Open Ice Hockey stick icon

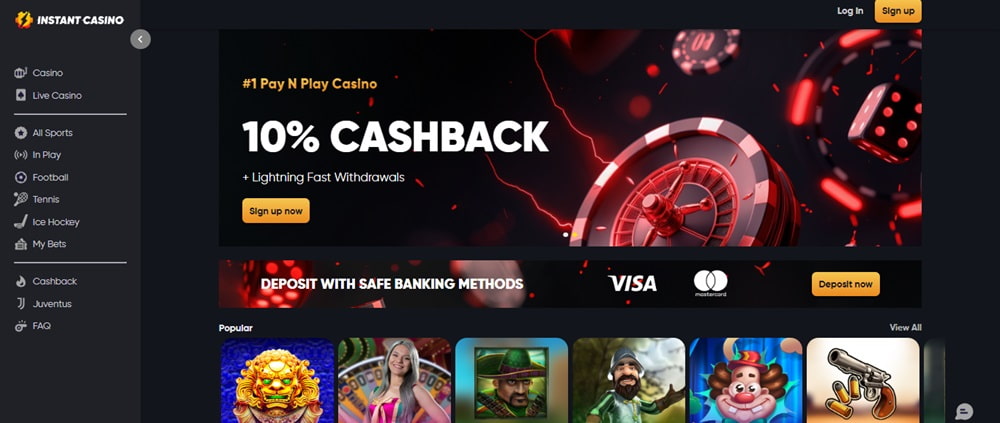pos(20,222)
